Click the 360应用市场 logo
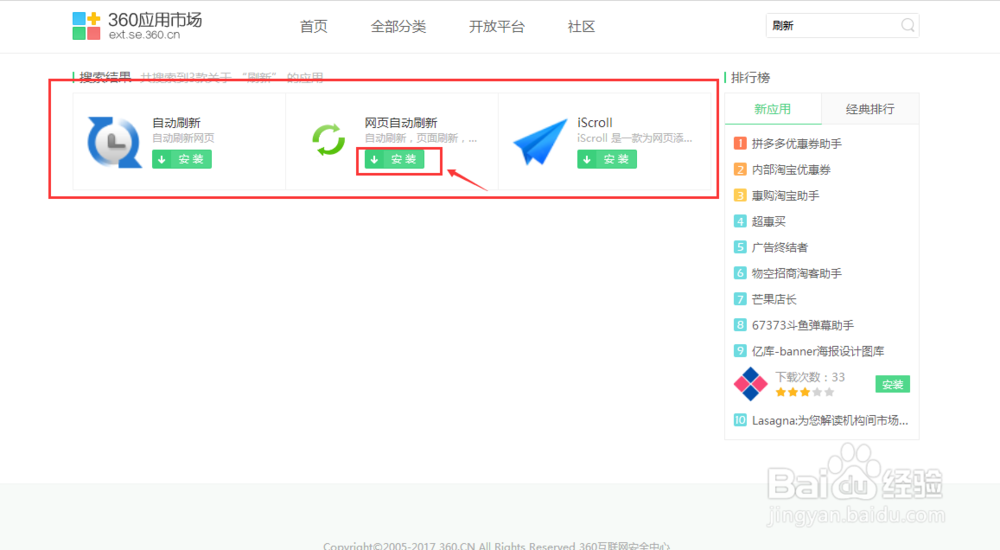1000x550 pixels. coord(136,26)
